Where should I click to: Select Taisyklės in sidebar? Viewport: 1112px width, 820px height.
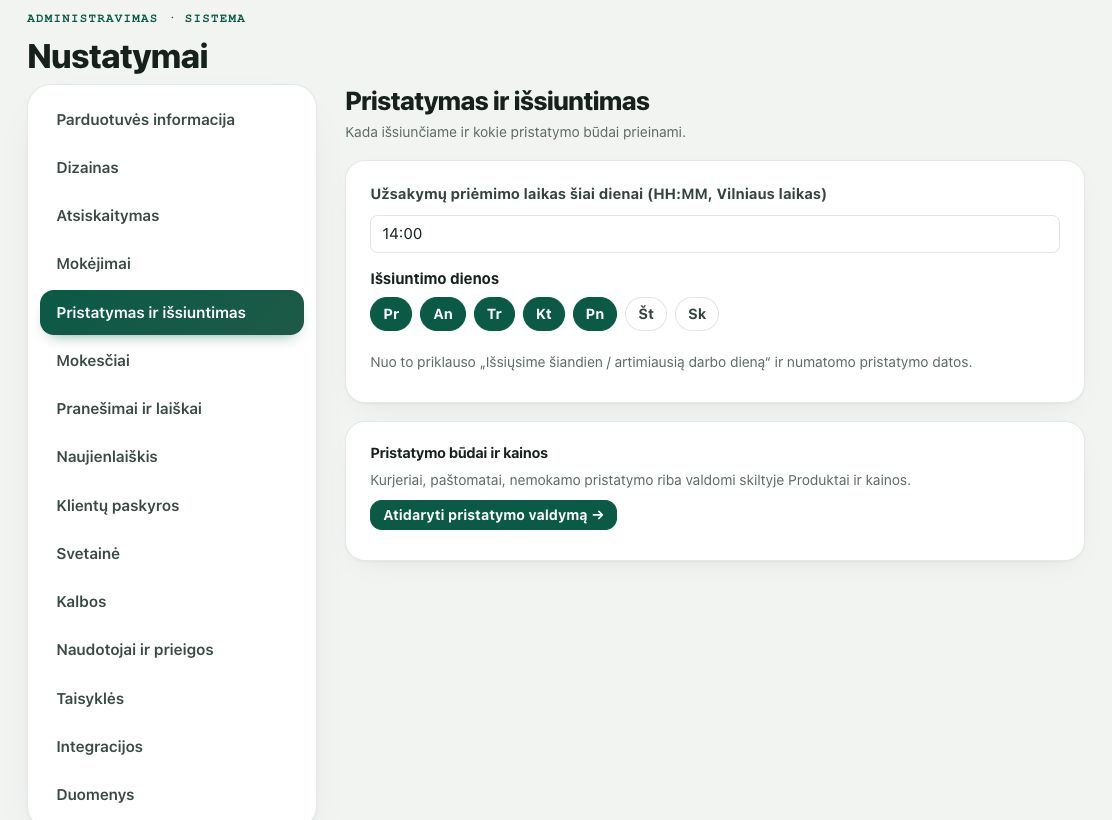(x=172, y=699)
